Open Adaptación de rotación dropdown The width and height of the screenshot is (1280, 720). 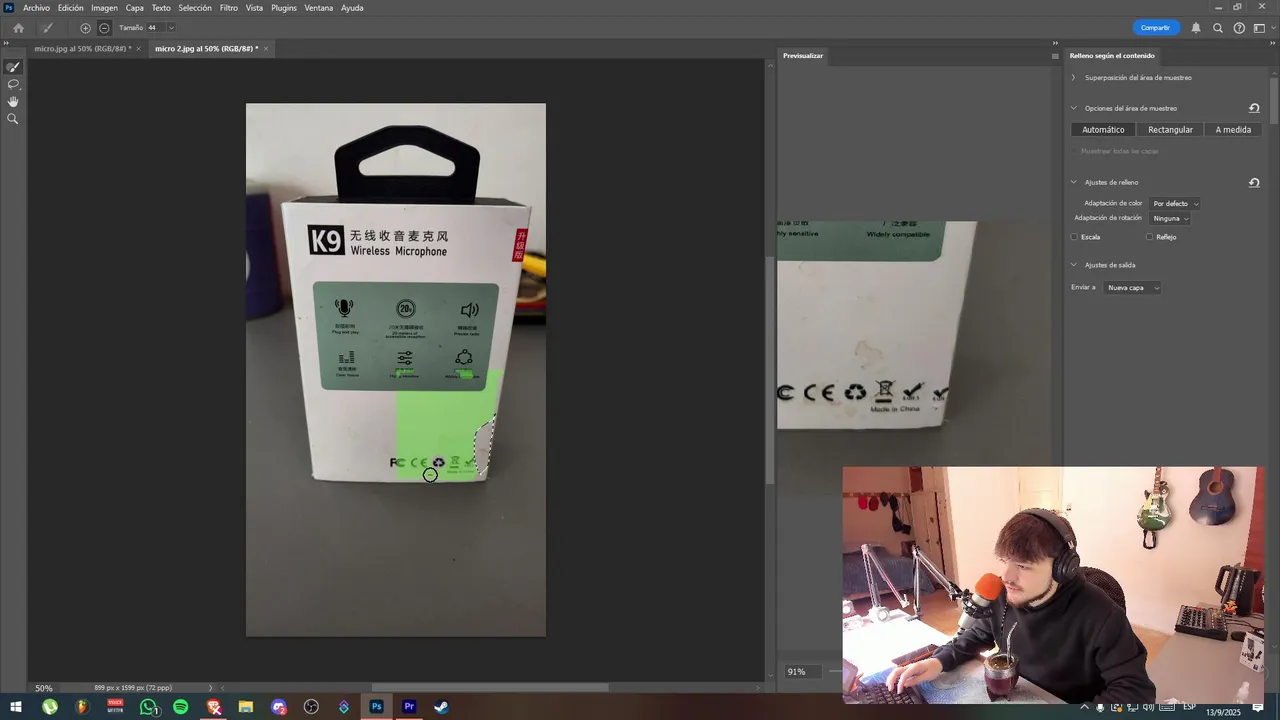1170,218
